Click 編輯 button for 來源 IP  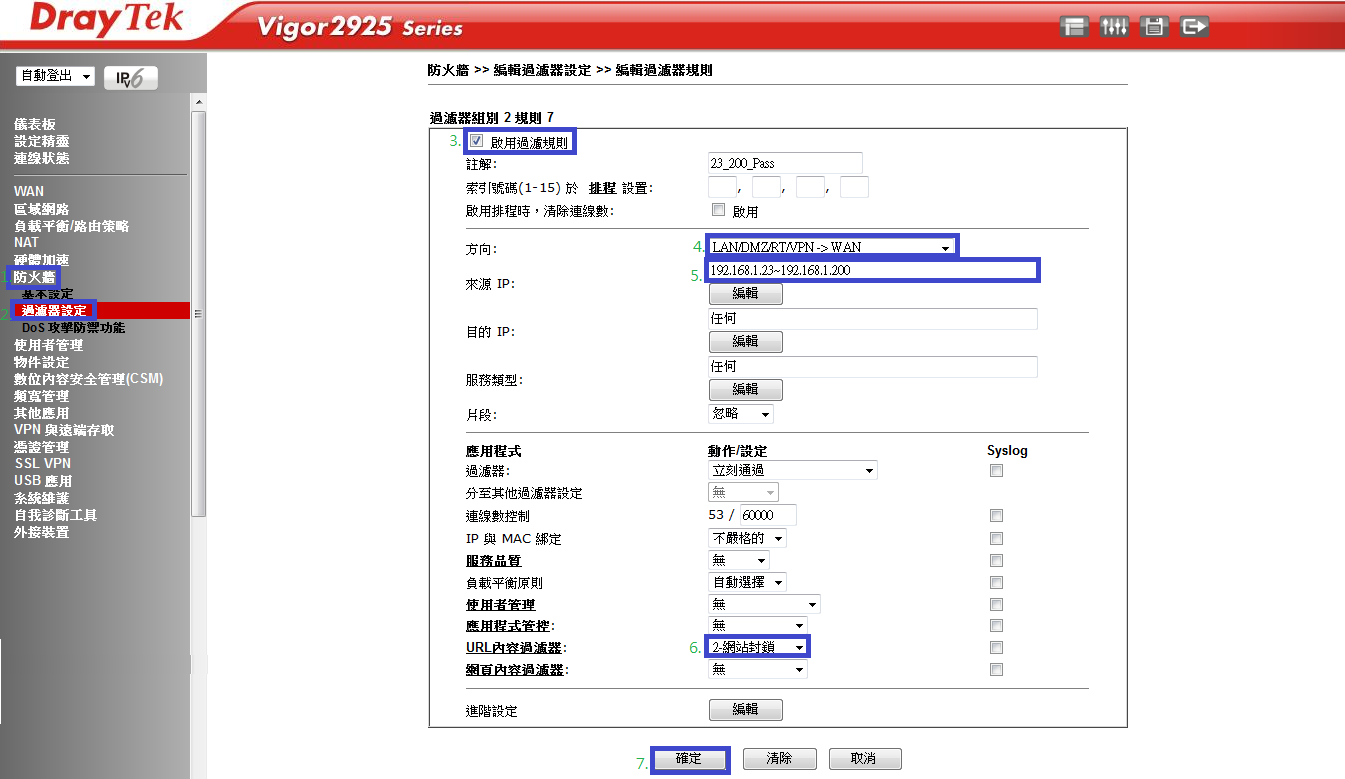click(745, 294)
